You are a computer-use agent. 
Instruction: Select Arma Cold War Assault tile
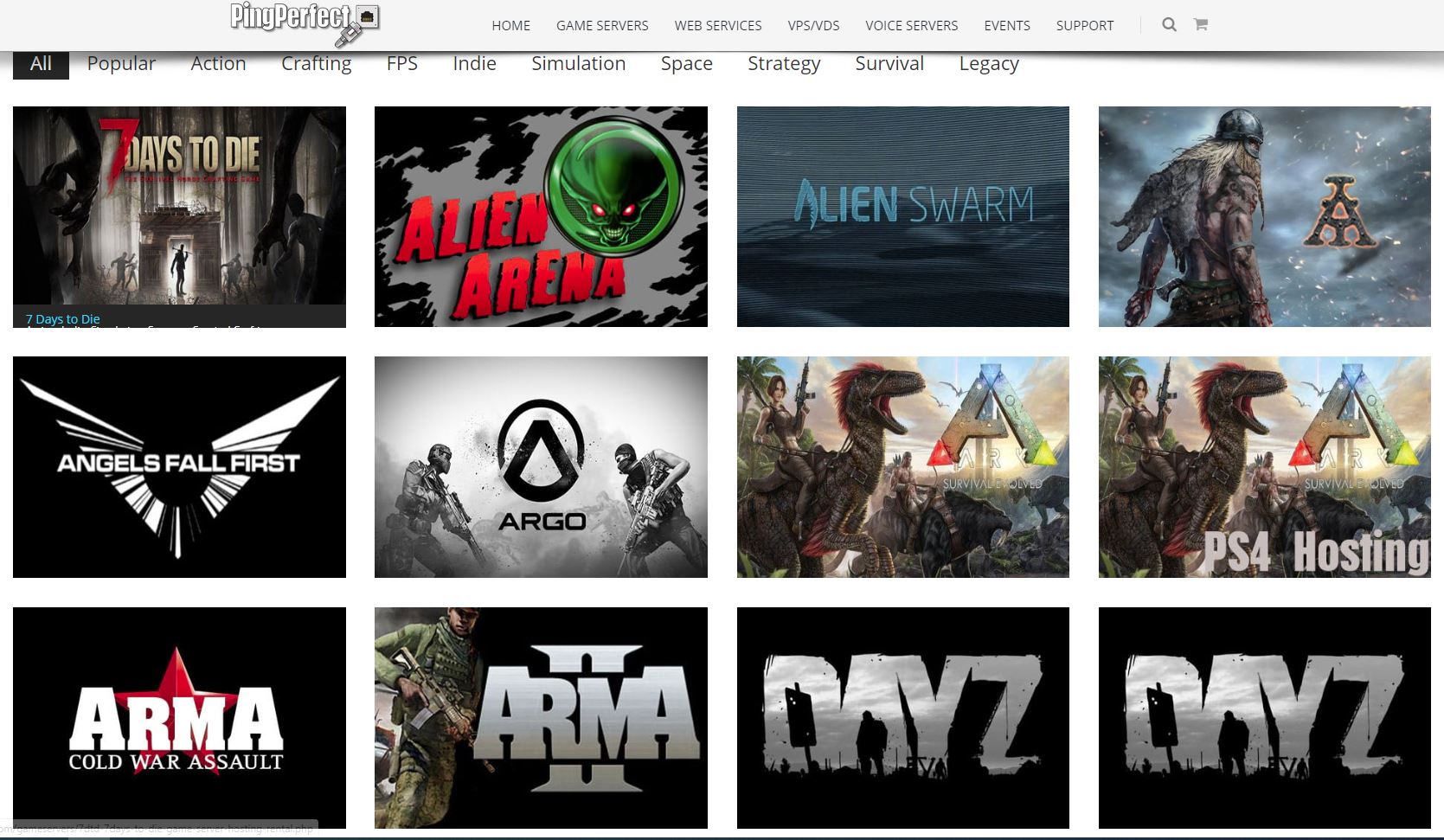tap(179, 717)
